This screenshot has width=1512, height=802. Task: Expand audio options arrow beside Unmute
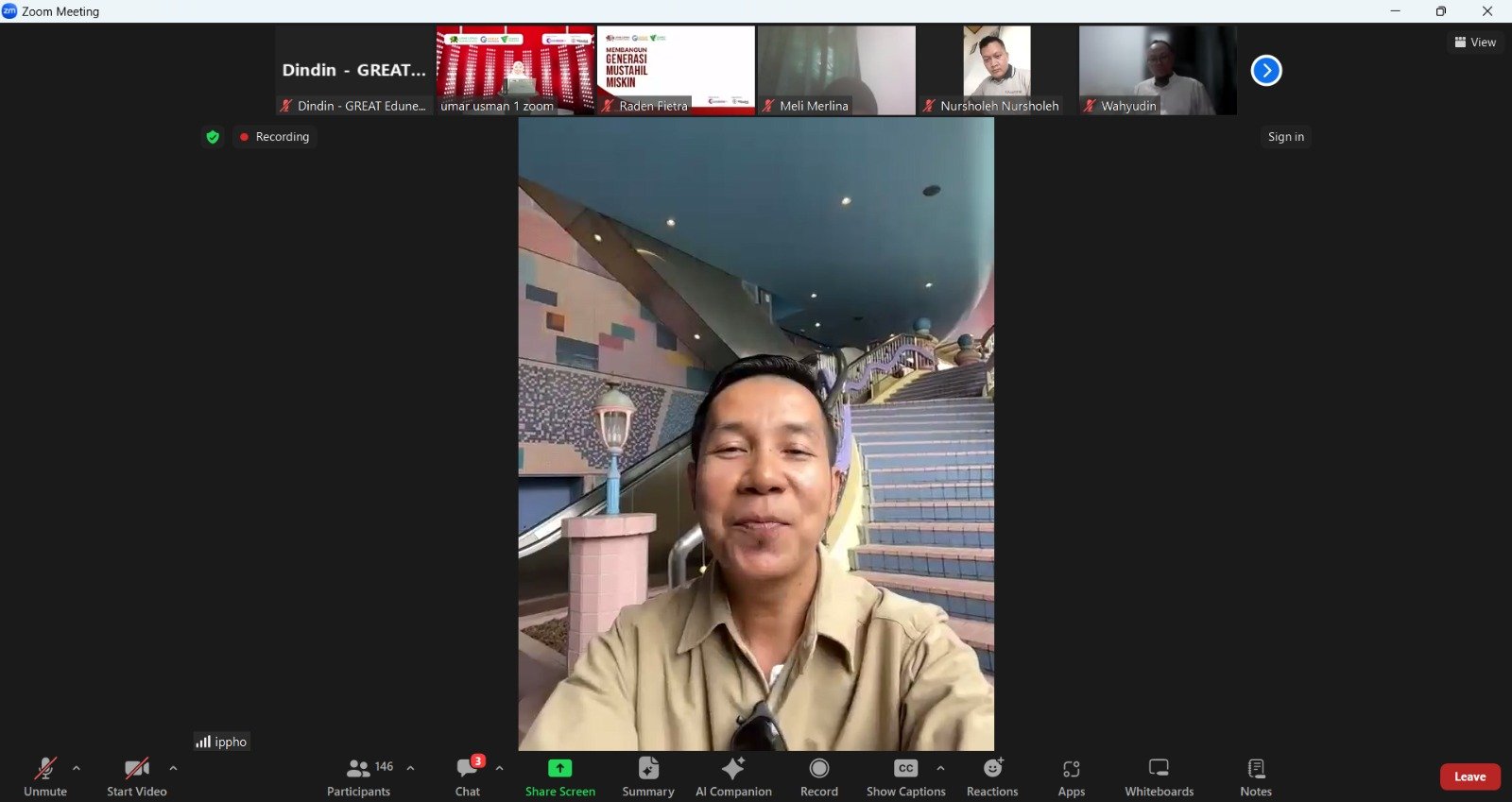(x=77, y=768)
